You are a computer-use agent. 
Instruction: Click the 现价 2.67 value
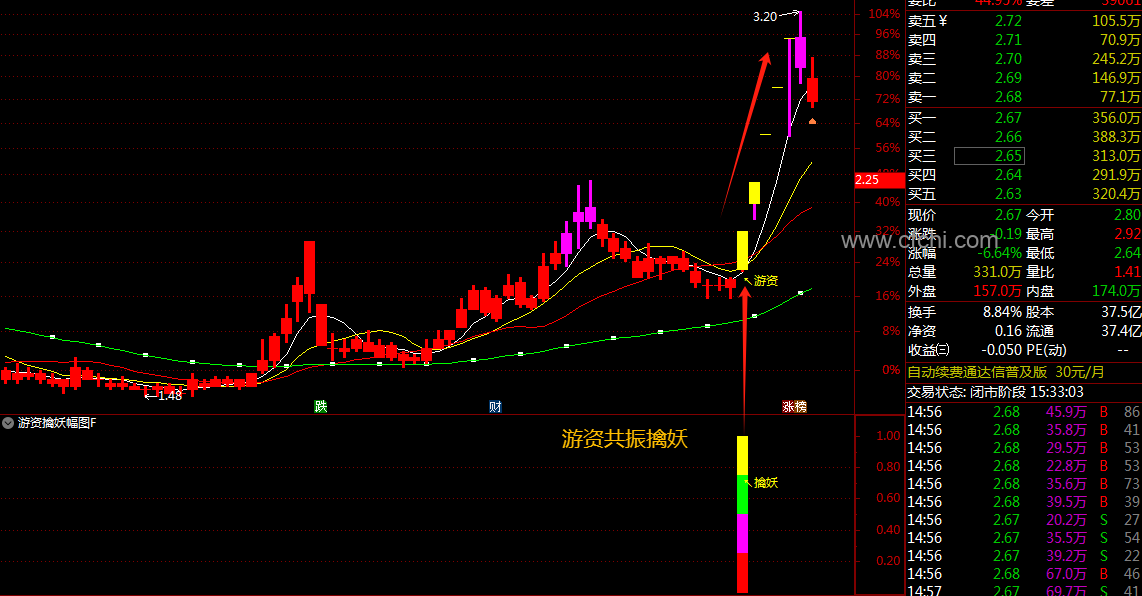[x=1008, y=215]
